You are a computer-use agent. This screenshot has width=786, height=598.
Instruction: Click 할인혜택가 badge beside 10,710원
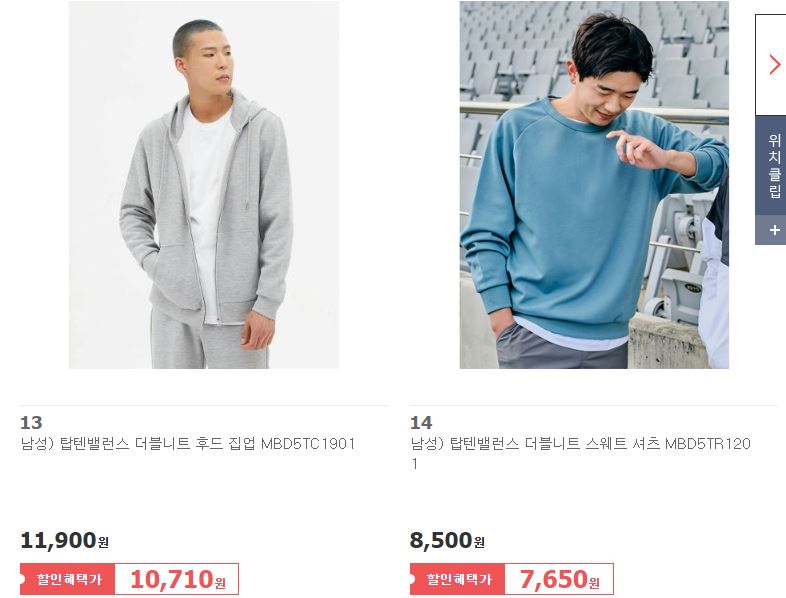point(68,579)
